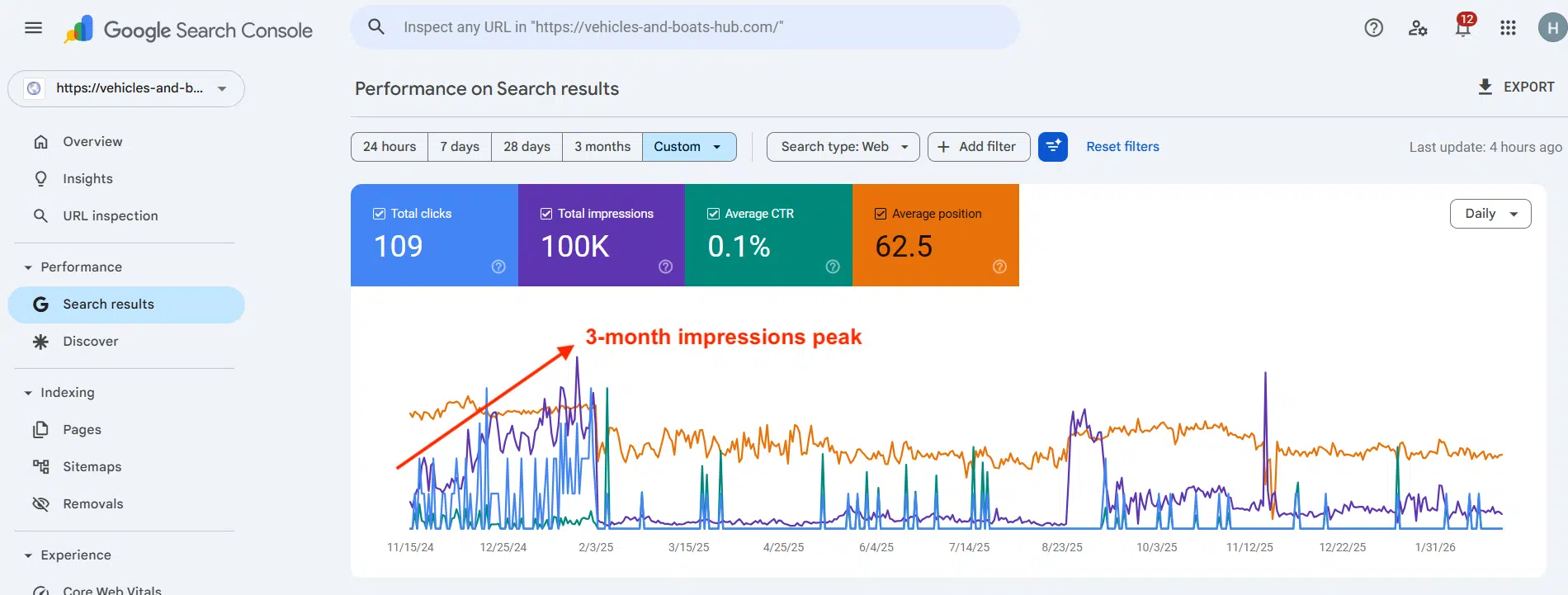Click the Export download icon
1568x595 pixels.
pos(1485,87)
